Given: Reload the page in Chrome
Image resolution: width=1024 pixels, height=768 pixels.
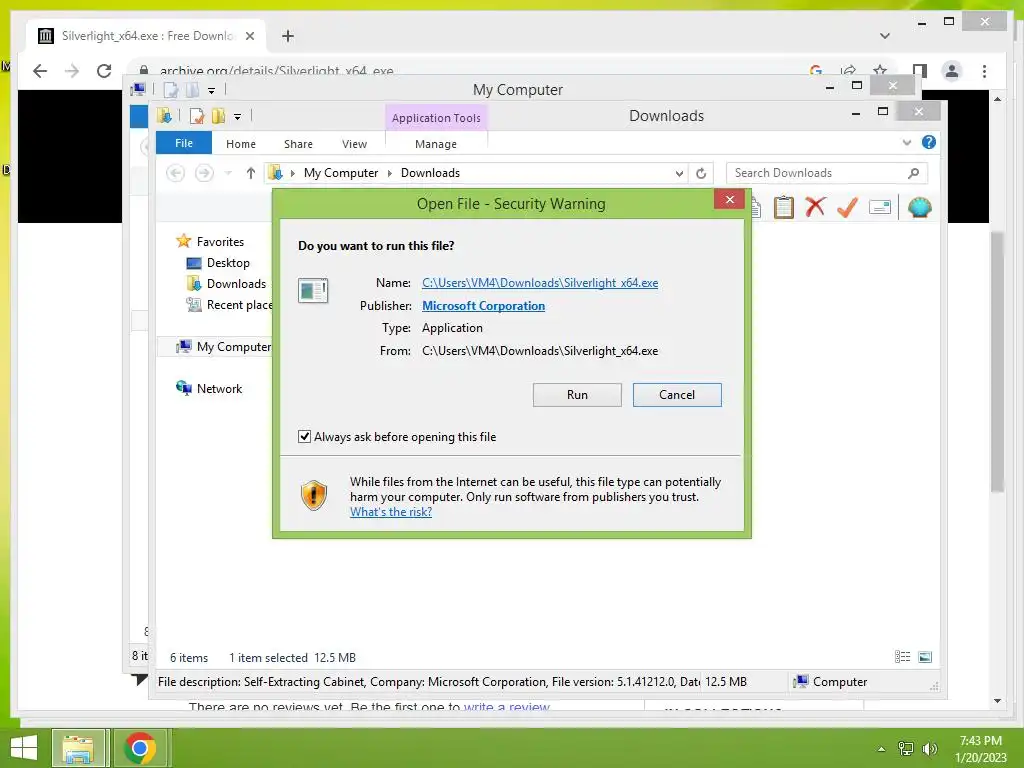Looking at the screenshot, I should [x=104, y=71].
